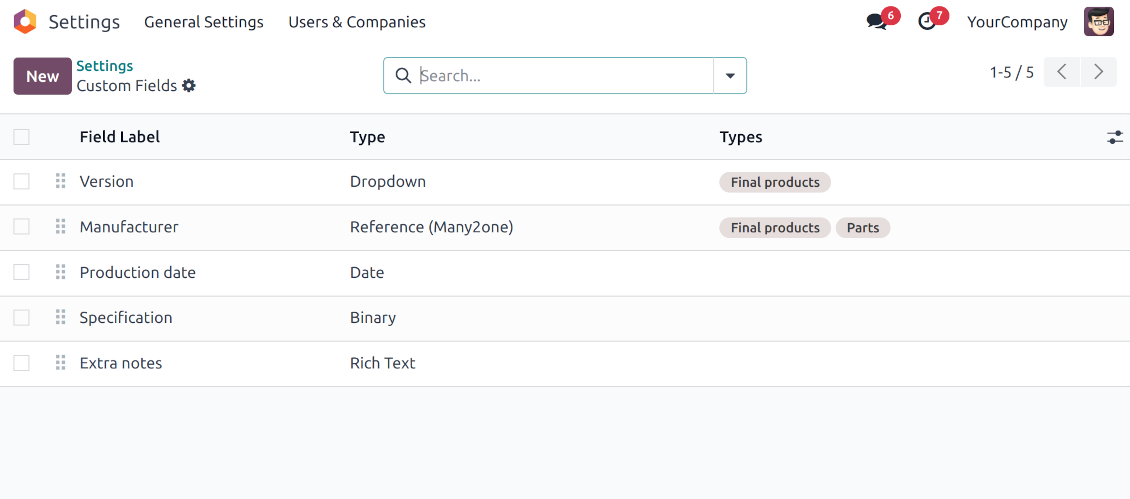Expand the search filter dropdown arrow

[730, 76]
